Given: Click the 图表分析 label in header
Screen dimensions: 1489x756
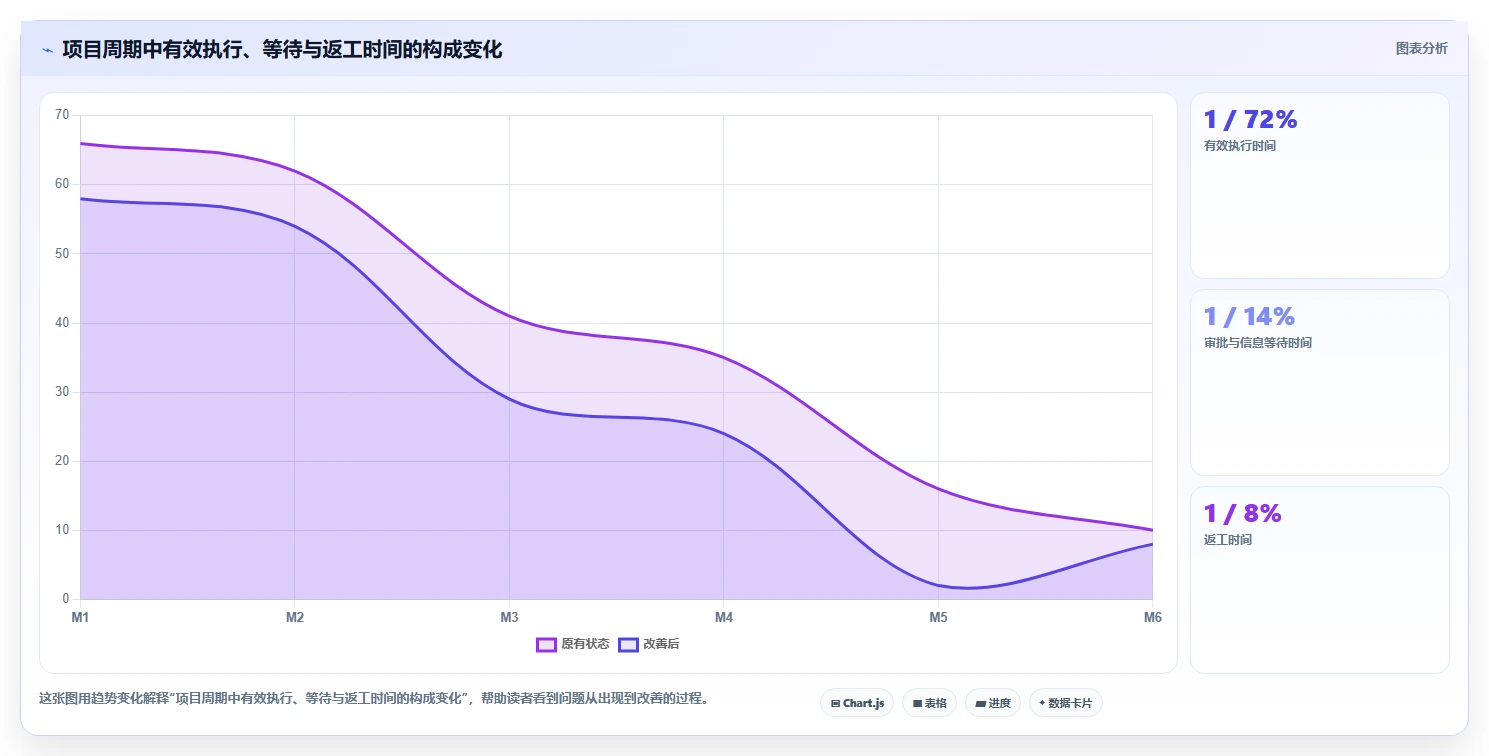Looking at the screenshot, I should point(1421,48).
